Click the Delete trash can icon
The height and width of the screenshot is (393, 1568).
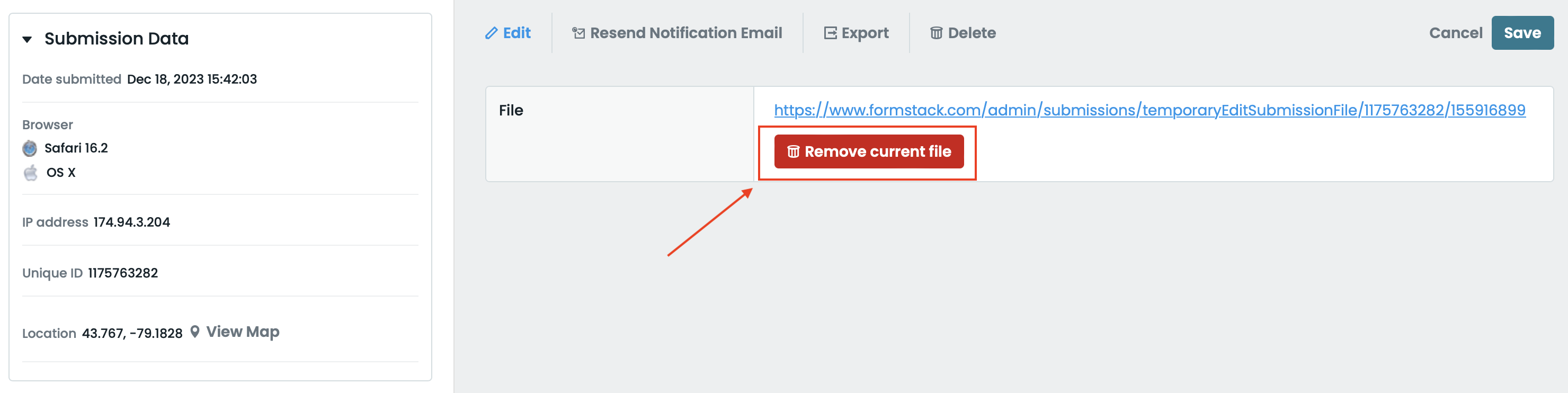pyautogui.click(x=936, y=33)
